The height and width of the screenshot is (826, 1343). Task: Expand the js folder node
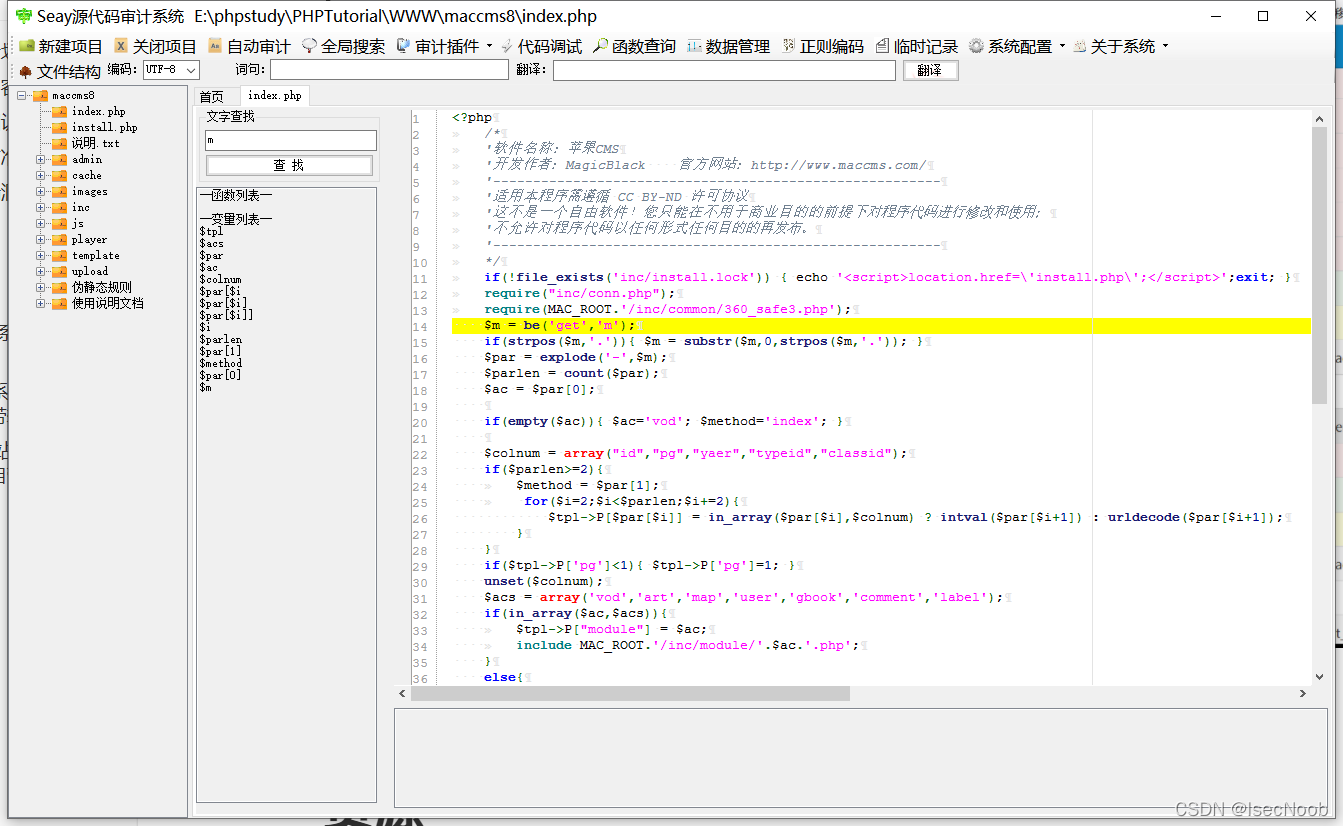point(41,224)
